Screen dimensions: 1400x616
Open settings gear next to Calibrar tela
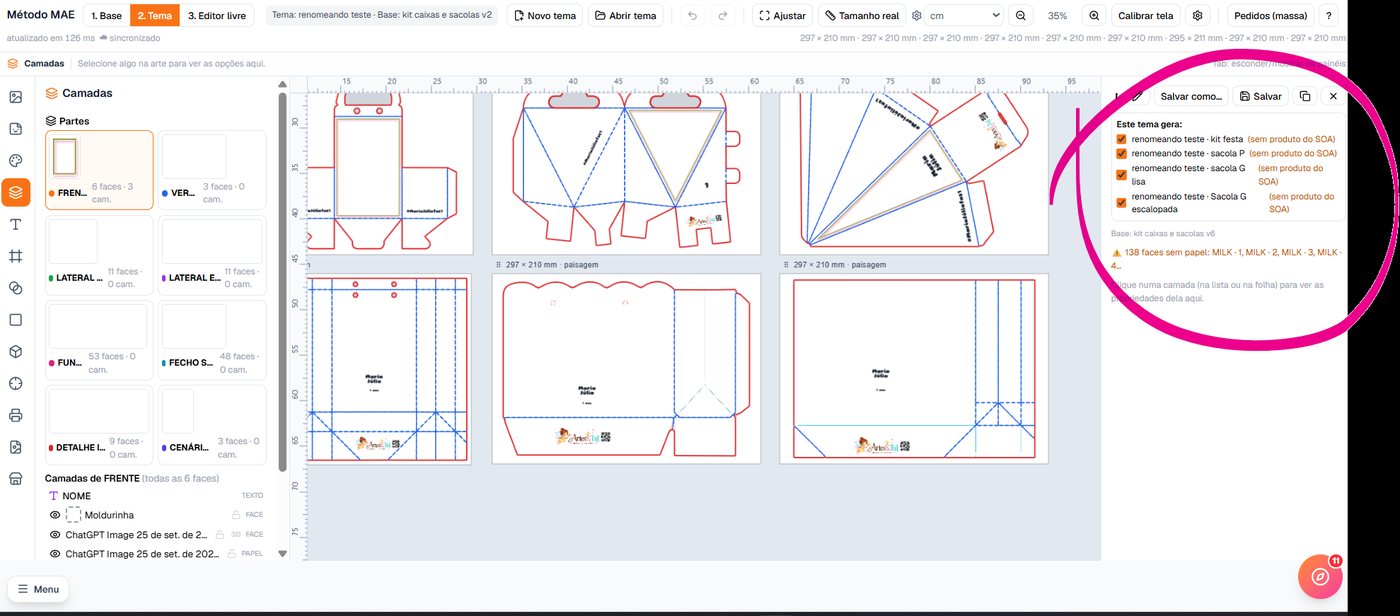[1198, 16]
